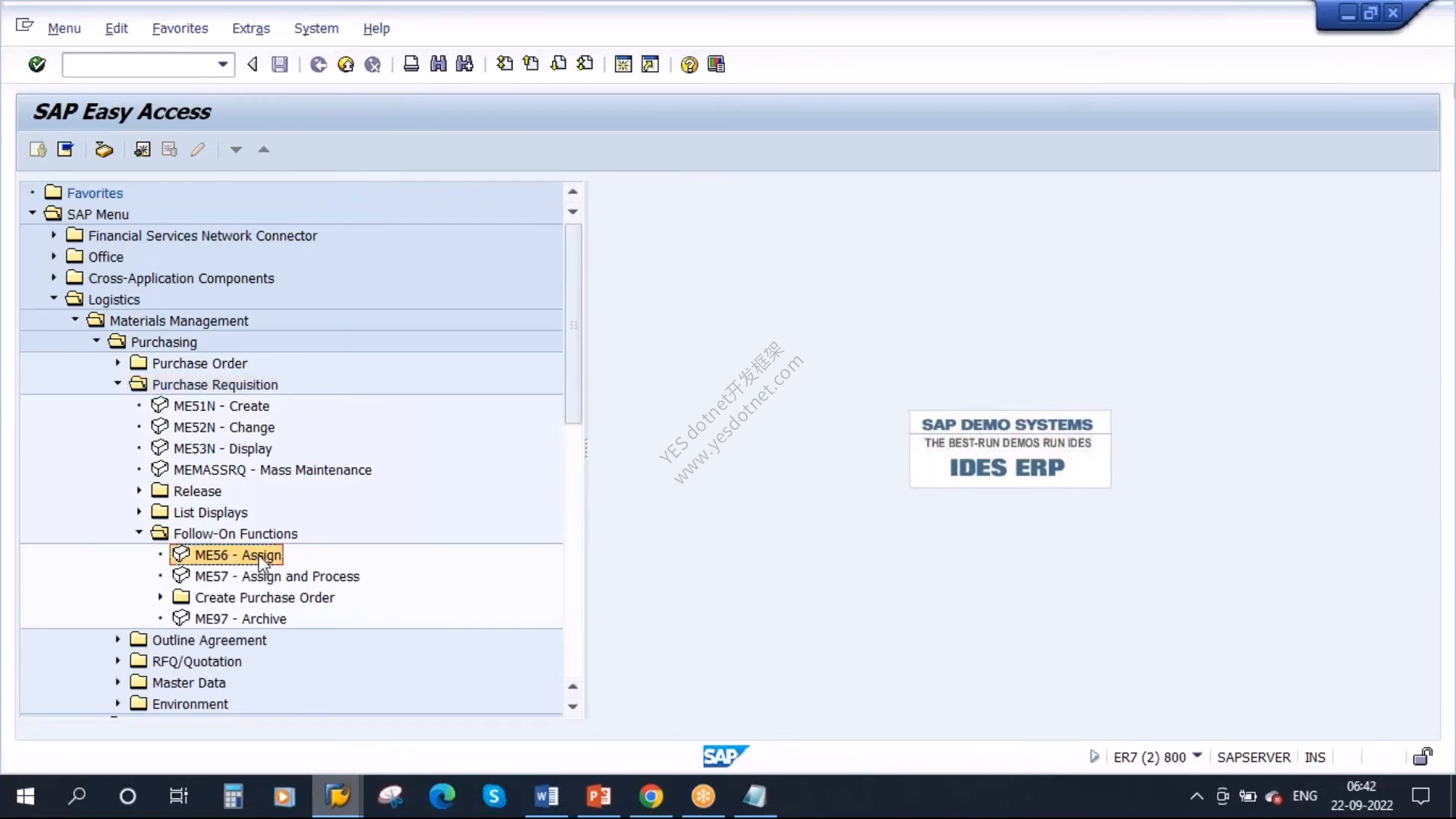Click the Customize Local Layout icon

point(716,64)
